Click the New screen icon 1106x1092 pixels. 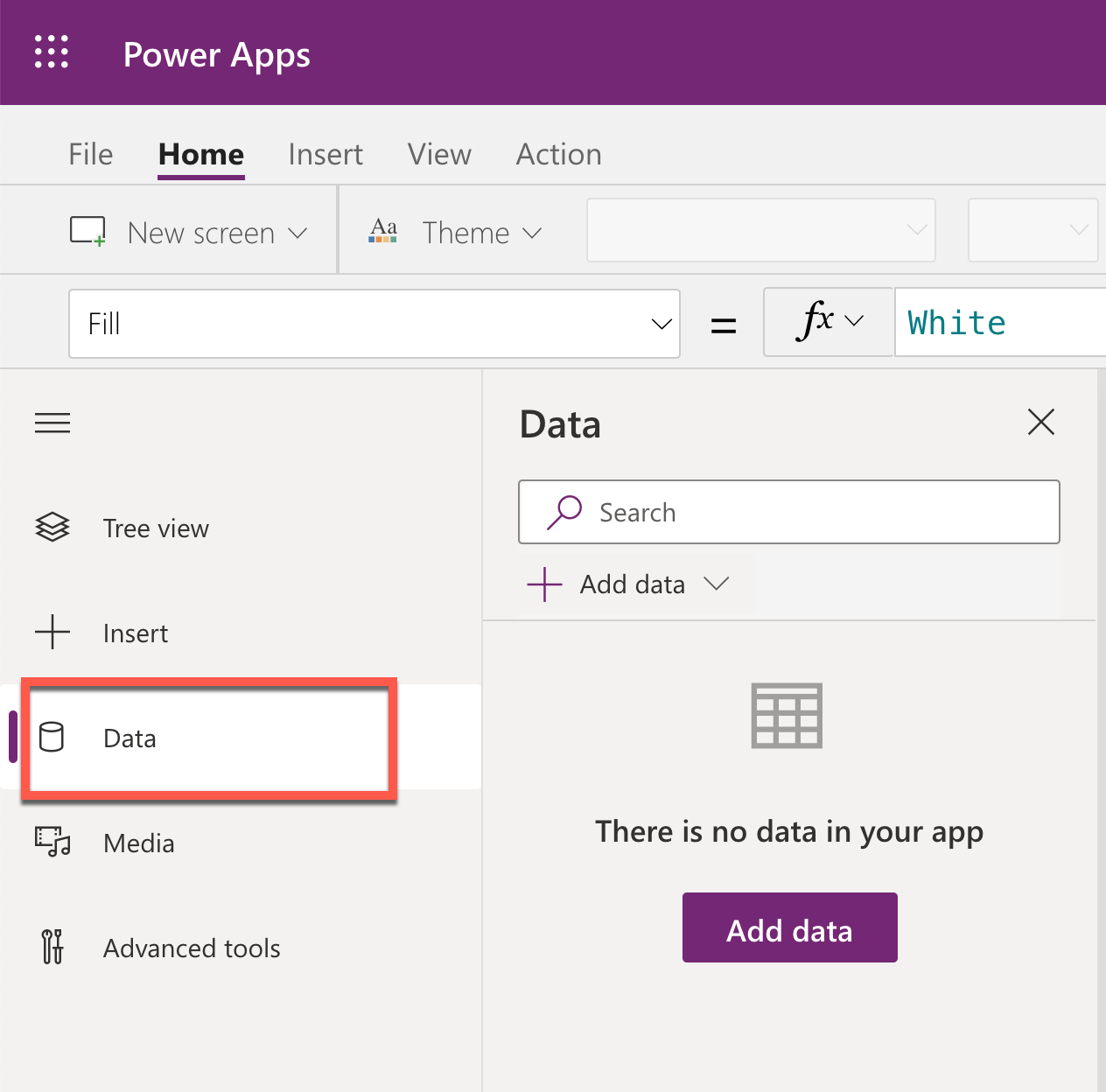click(x=87, y=232)
